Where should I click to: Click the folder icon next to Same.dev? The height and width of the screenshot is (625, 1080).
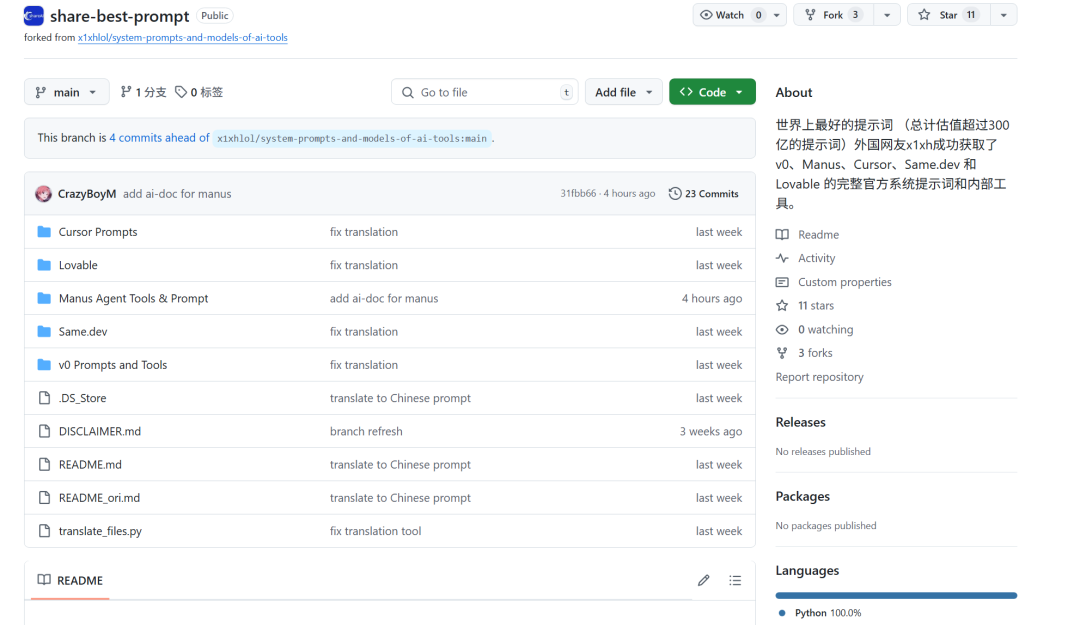pos(44,331)
